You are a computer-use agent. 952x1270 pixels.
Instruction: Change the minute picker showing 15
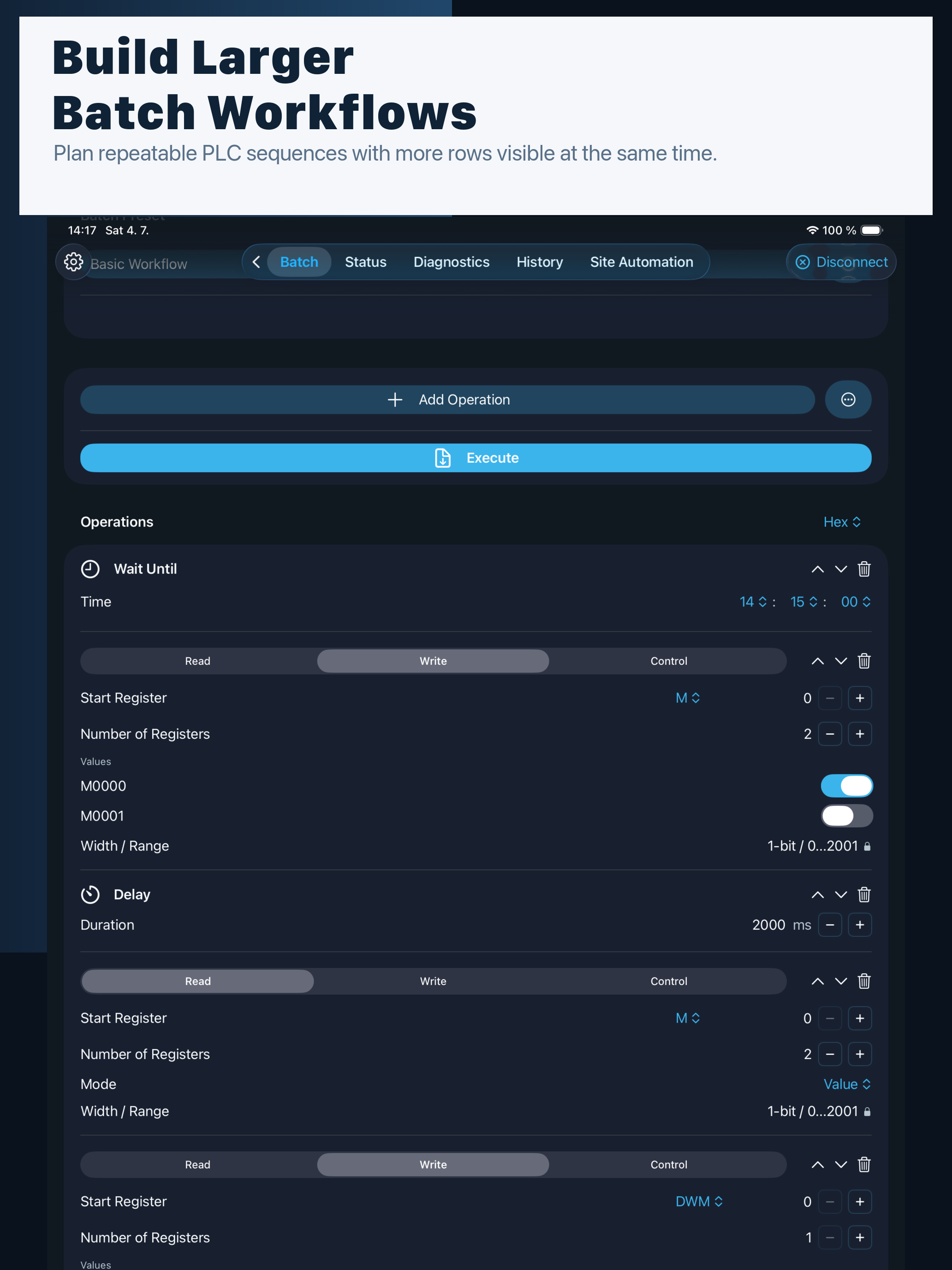(803, 602)
